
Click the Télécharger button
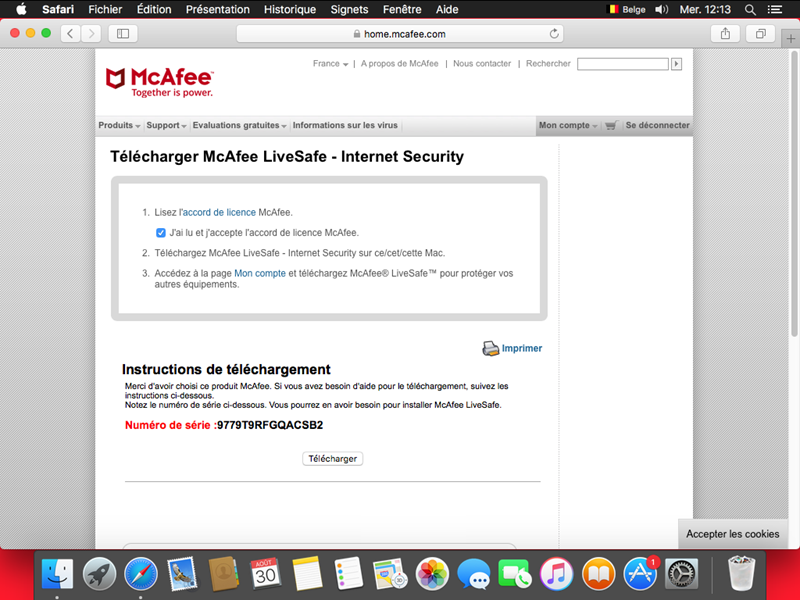[333, 459]
